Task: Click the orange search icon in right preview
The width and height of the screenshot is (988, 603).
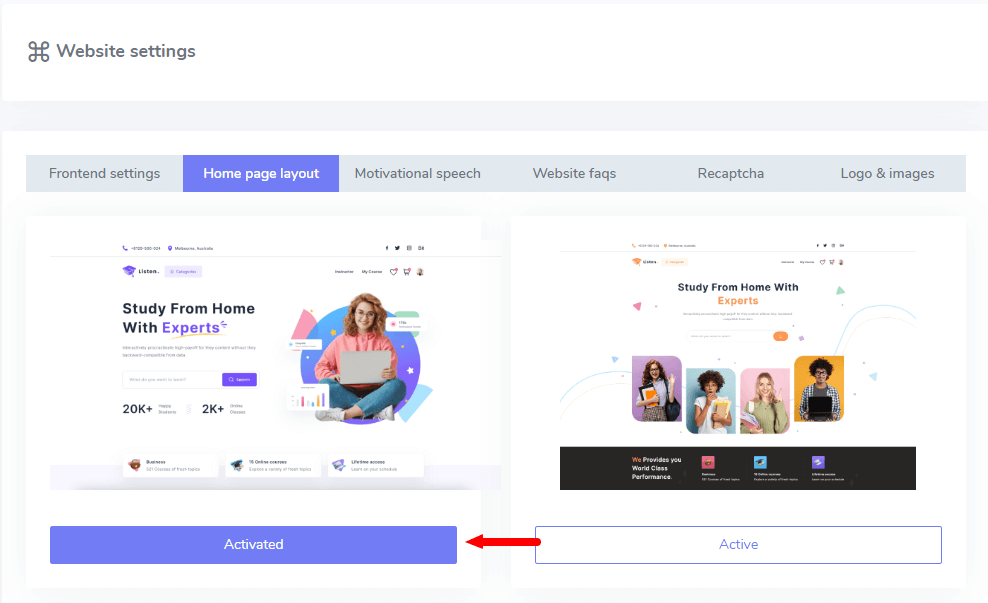Action: point(780,336)
